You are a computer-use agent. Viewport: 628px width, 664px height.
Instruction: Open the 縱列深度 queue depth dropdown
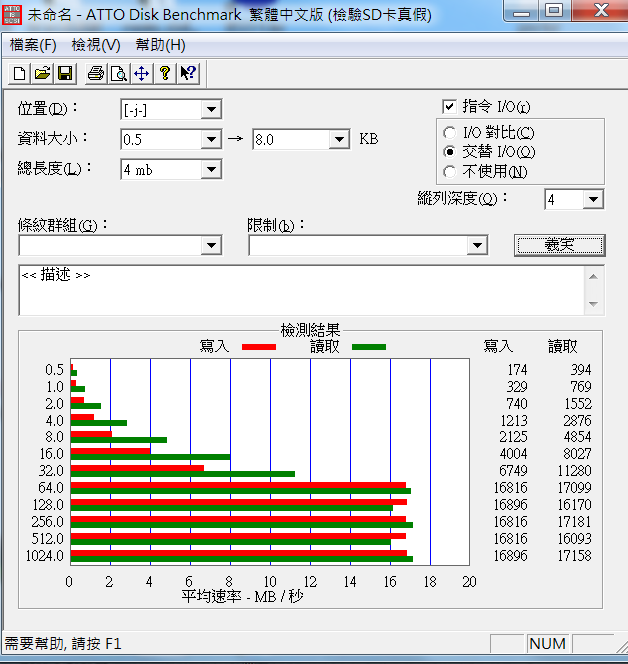click(593, 199)
